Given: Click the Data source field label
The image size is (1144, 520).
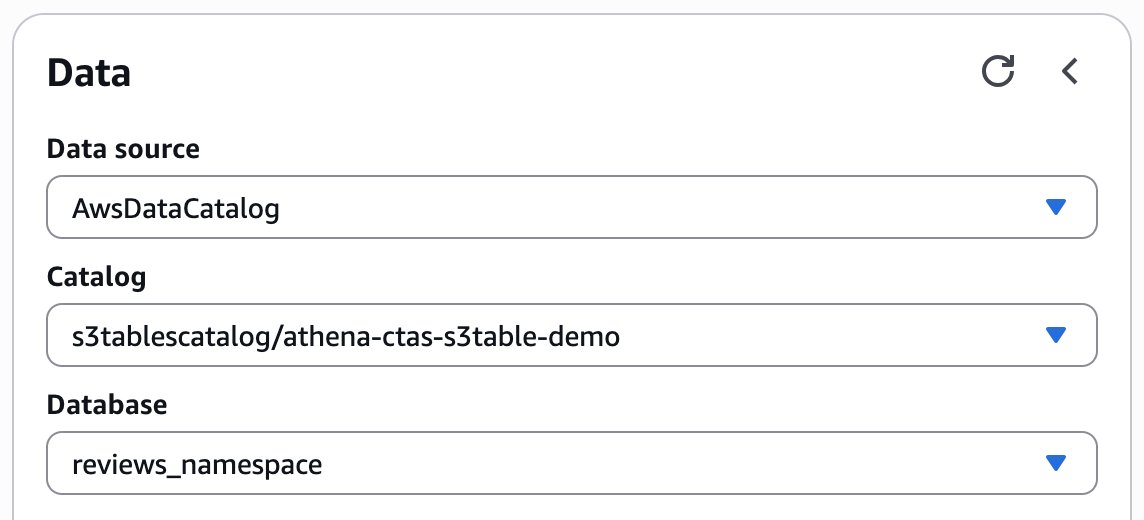Looking at the screenshot, I should pyautogui.click(x=123, y=149).
